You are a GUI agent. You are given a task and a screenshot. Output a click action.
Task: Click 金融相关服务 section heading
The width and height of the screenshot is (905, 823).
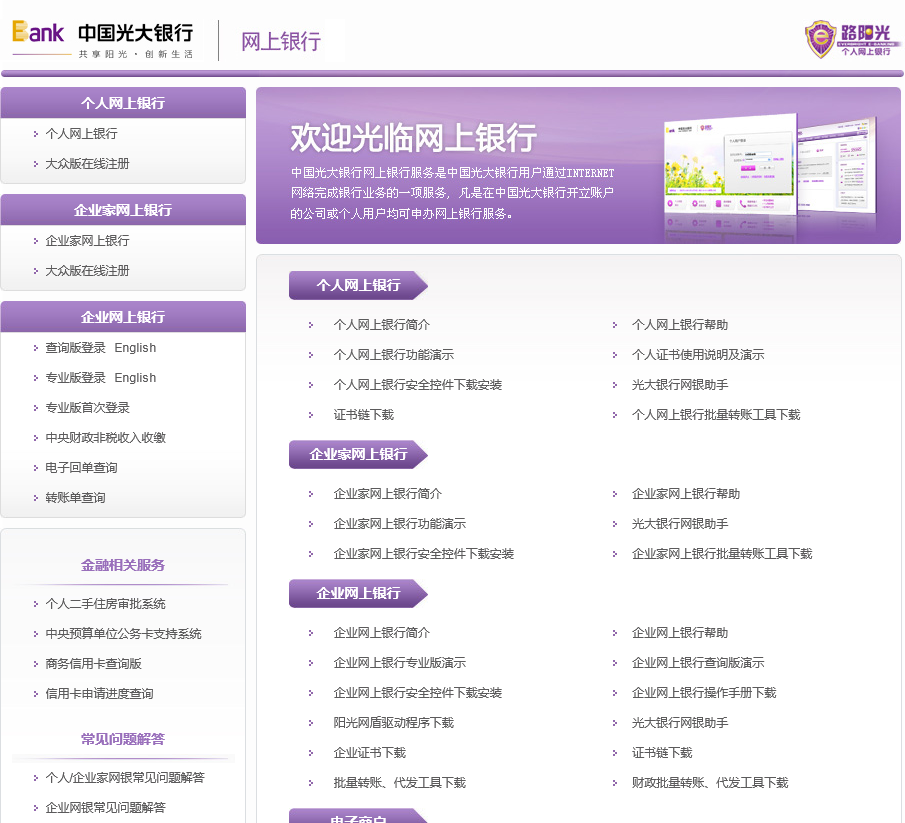[123, 566]
